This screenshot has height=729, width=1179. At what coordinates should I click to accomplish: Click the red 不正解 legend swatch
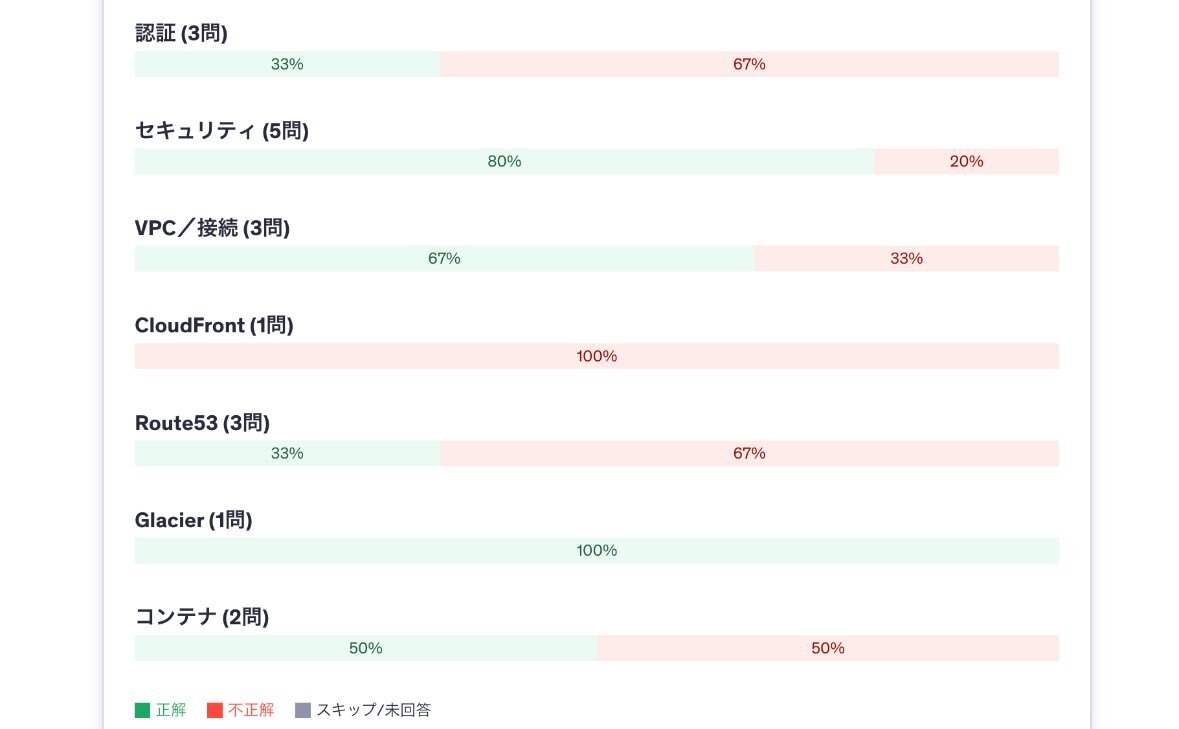(x=215, y=710)
